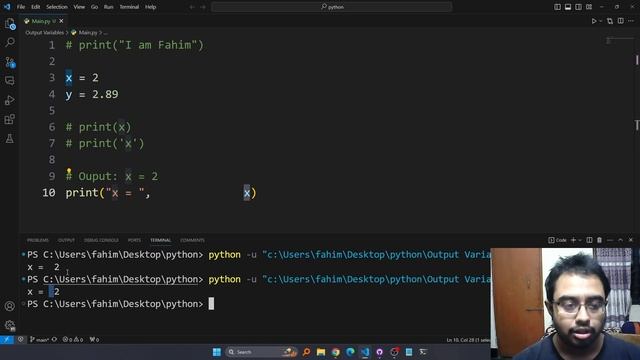Image resolution: width=640 pixels, height=360 pixels.
Task: Click the Windows taskbar Search box
Action: 262,352
